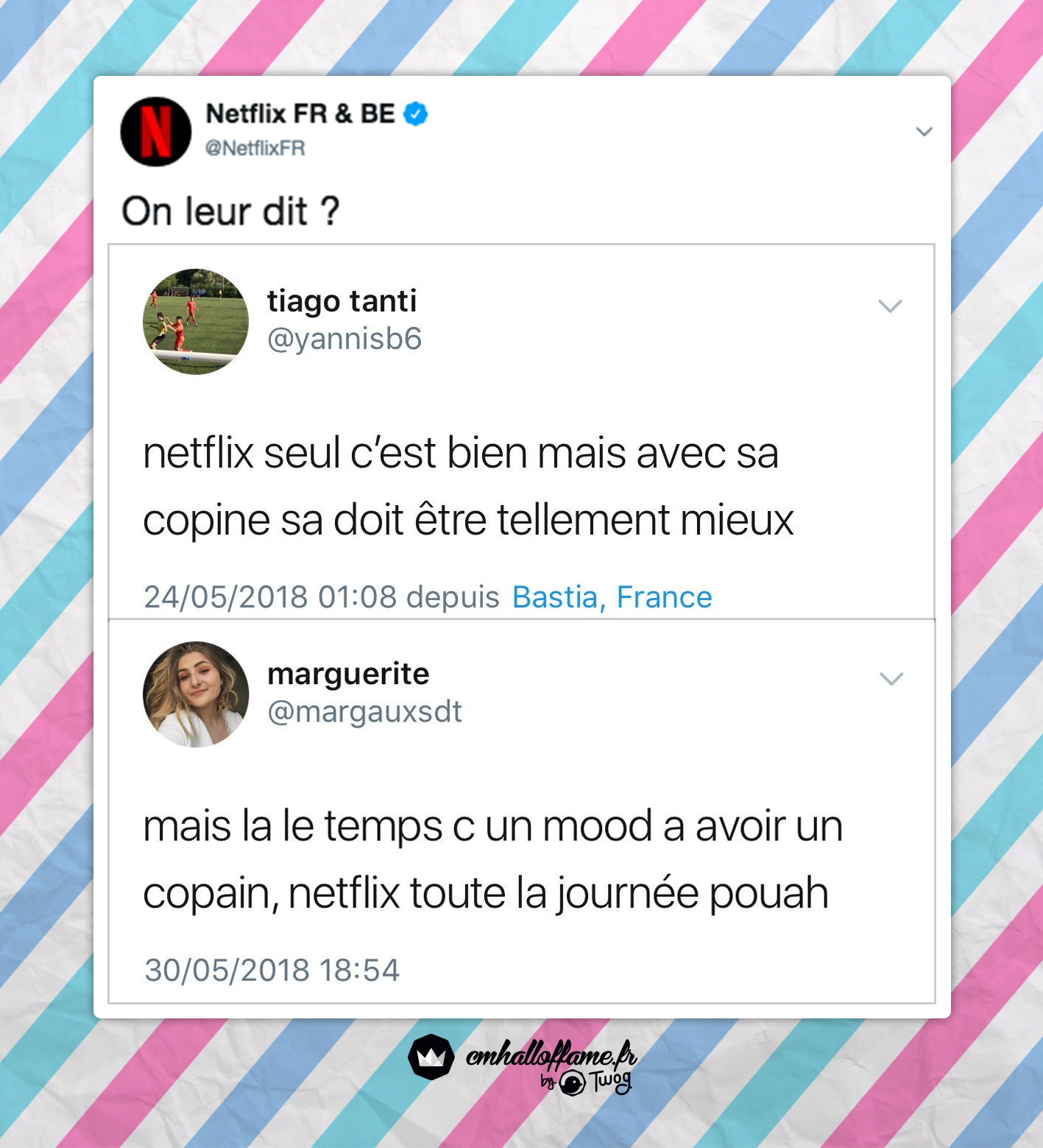Click the Netflix logo profile picture
Viewport: 1043px width, 1148px height.
(156, 132)
